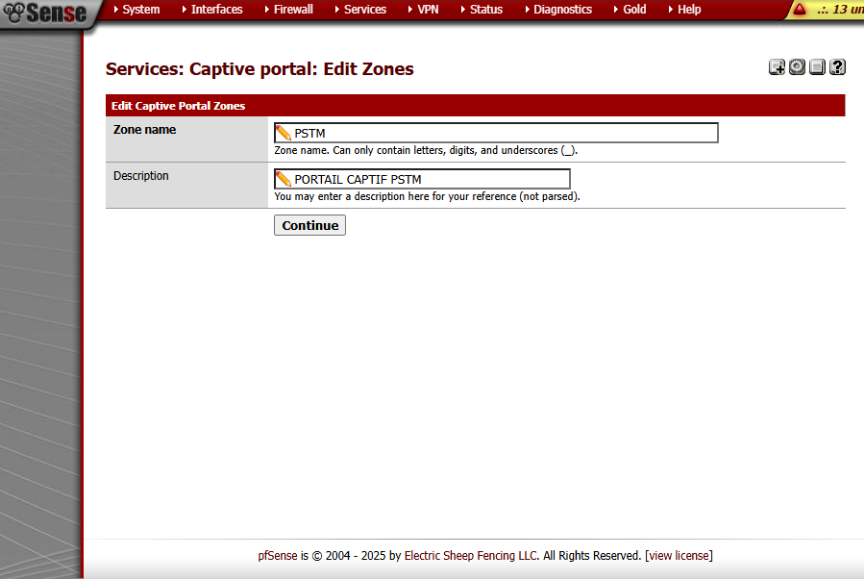
Task: Click the pfSense logo
Action: [x=45, y=13]
